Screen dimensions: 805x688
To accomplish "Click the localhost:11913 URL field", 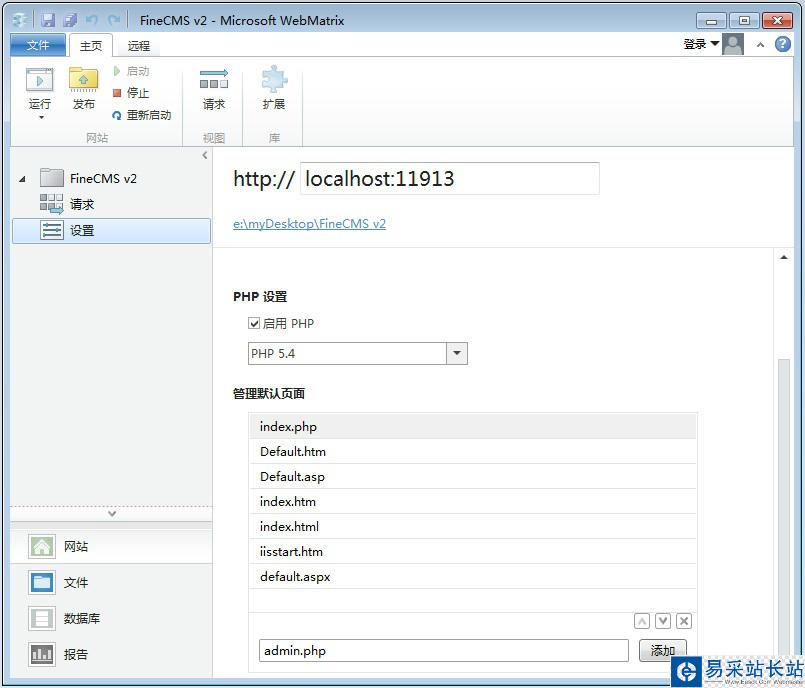I will [449, 178].
